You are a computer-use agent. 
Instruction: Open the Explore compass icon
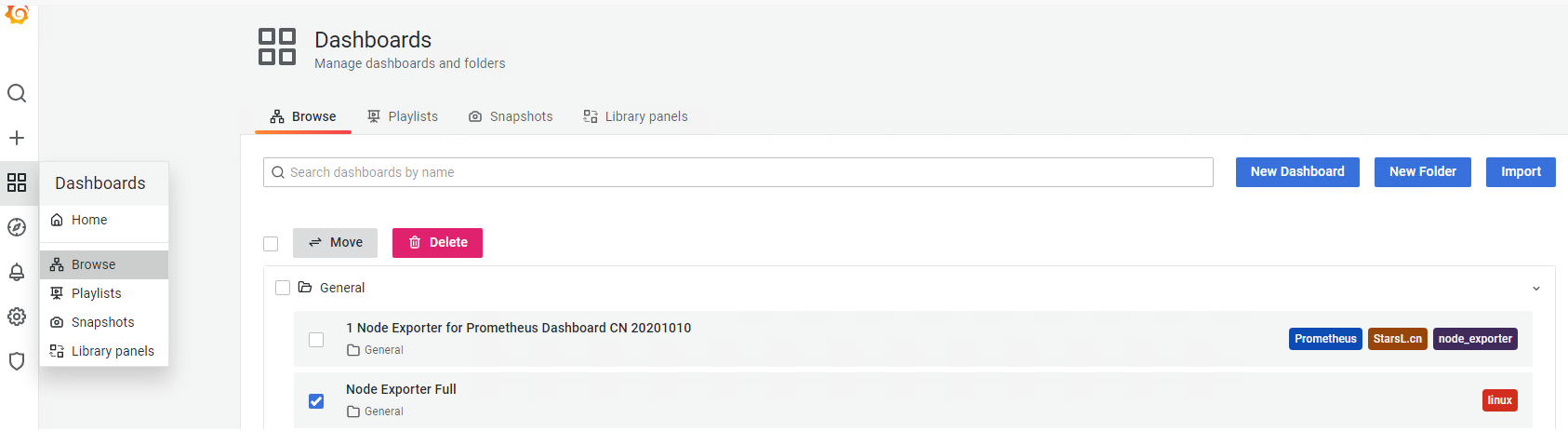[17, 227]
